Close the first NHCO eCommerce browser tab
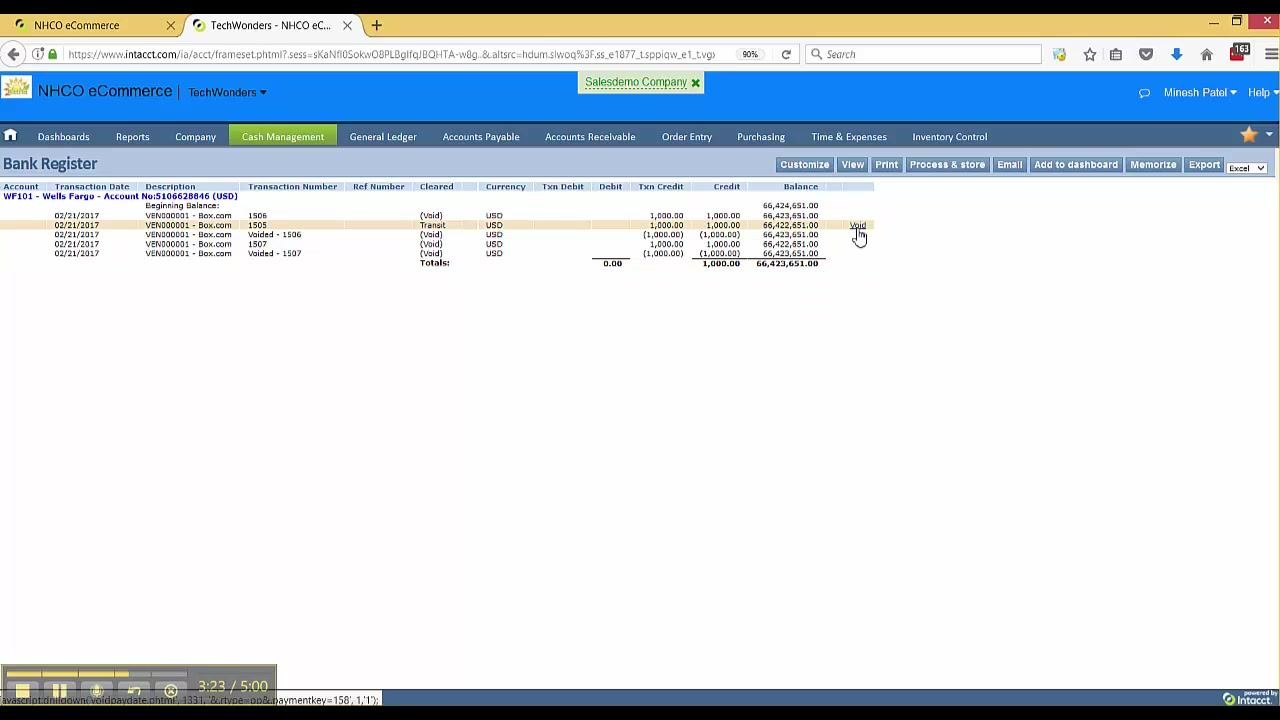Screen dimensions: 1280x720 (x=170, y=25)
